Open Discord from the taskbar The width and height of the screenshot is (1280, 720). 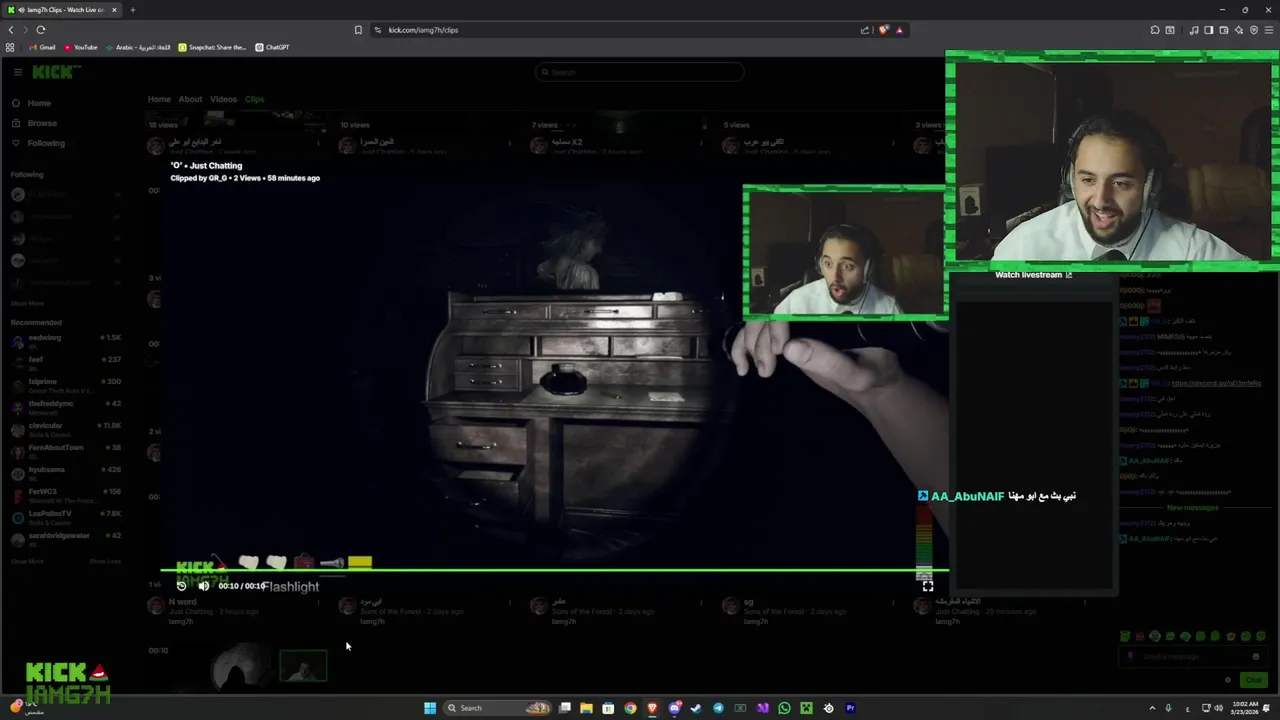(x=674, y=708)
